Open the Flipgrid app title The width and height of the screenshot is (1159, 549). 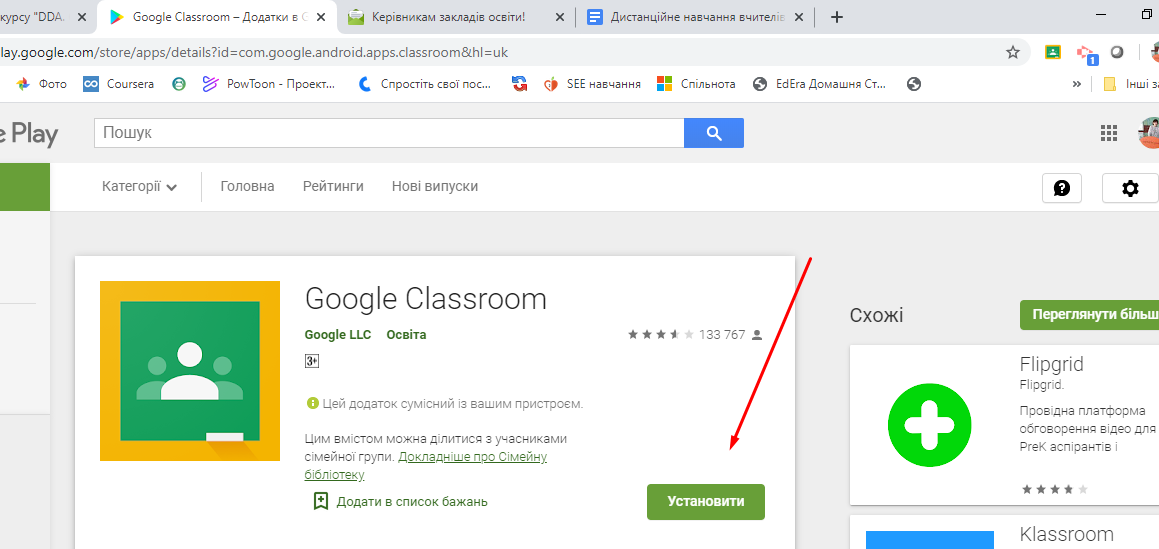click(1051, 364)
